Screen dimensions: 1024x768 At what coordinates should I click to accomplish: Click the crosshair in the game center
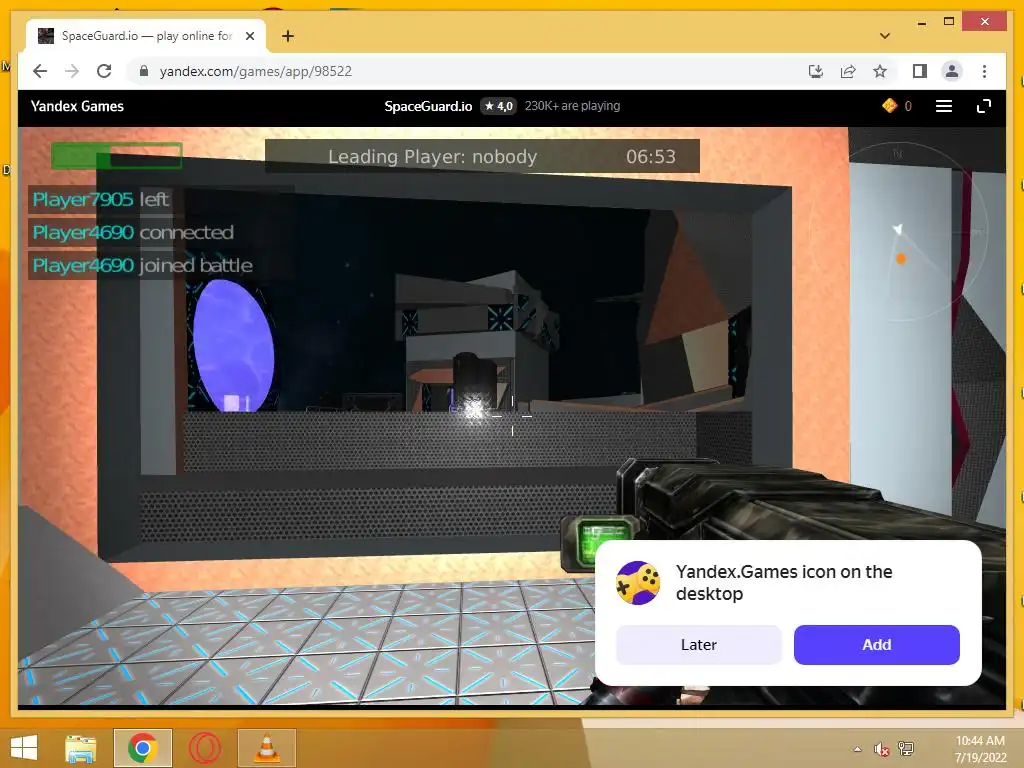(x=512, y=415)
